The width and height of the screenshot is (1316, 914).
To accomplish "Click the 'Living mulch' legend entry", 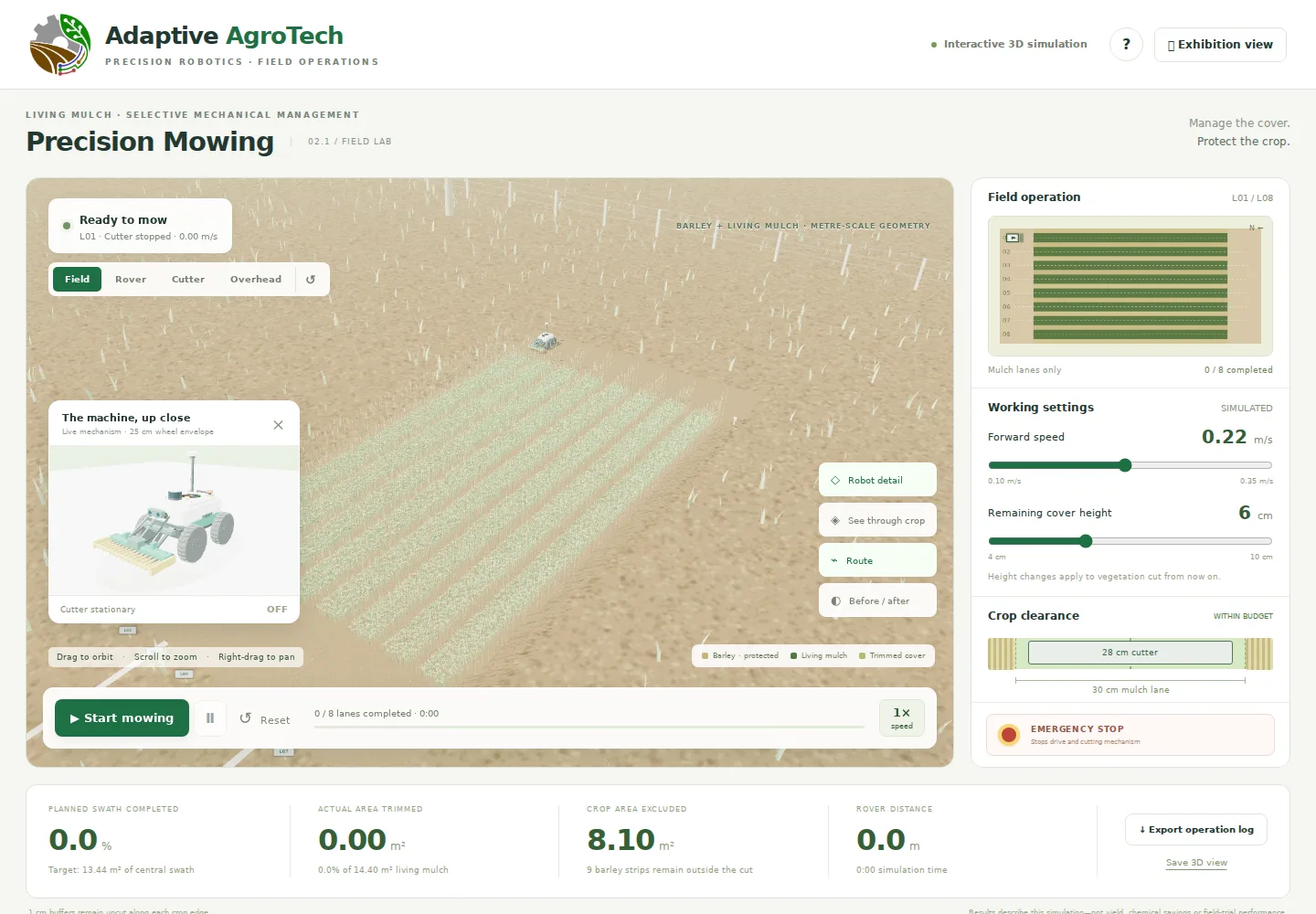I will pyautogui.click(x=819, y=655).
